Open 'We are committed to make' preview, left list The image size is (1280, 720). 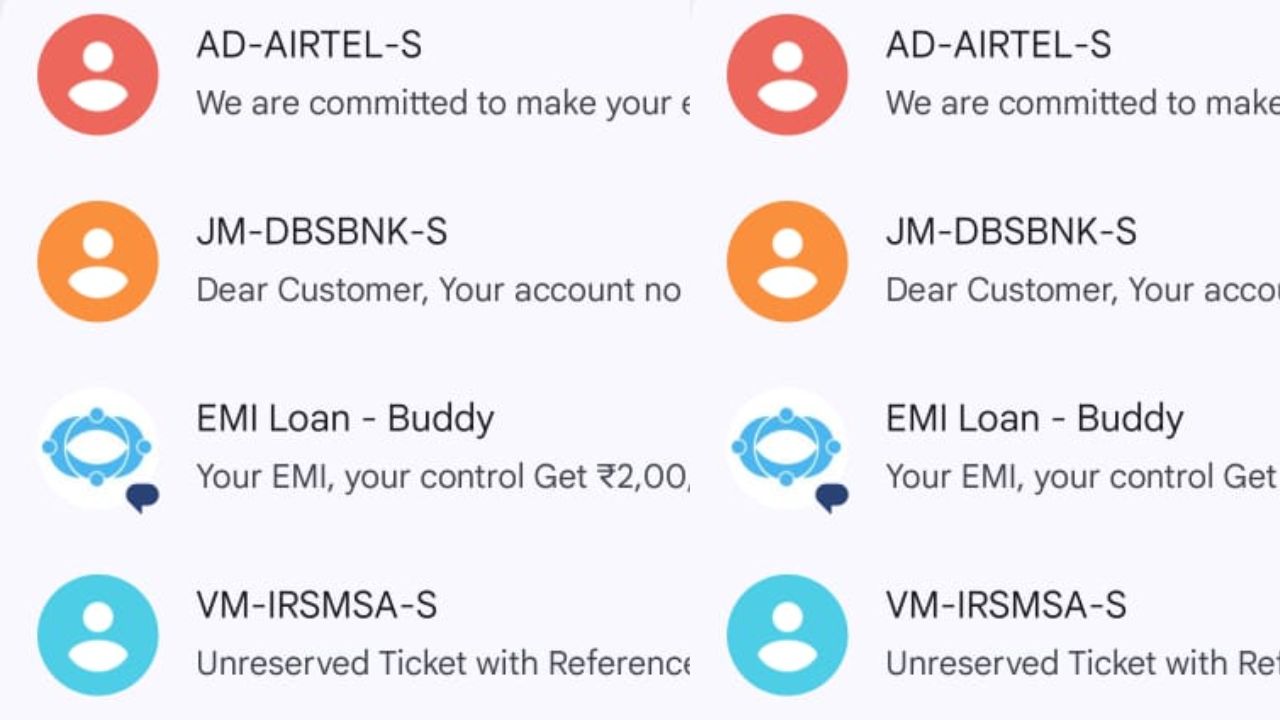tap(443, 103)
